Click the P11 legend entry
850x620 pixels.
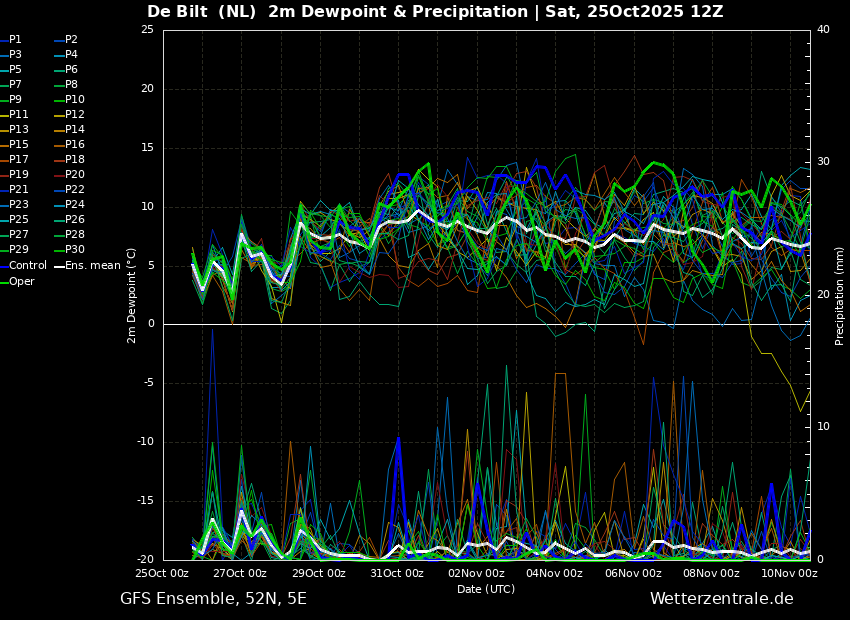tap(14, 114)
